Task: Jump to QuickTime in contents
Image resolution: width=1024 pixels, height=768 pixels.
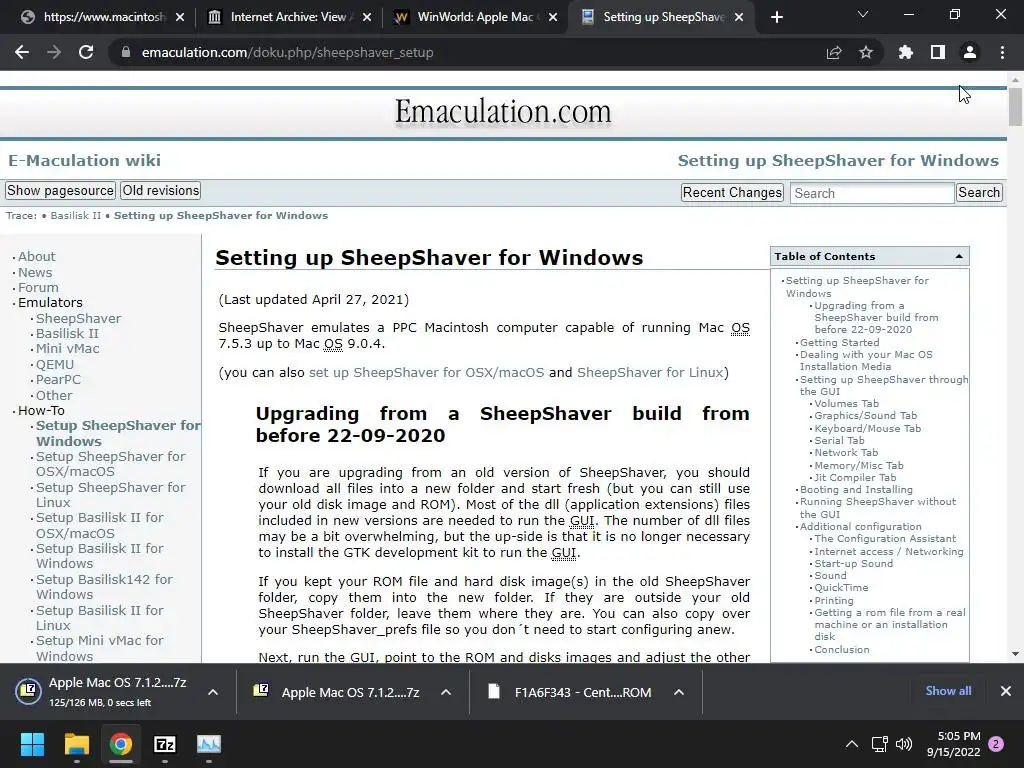Action: tap(841, 588)
